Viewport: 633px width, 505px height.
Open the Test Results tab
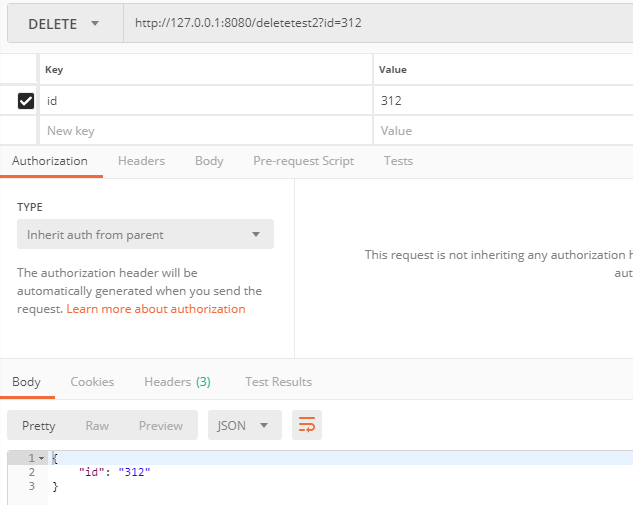[279, 382]
